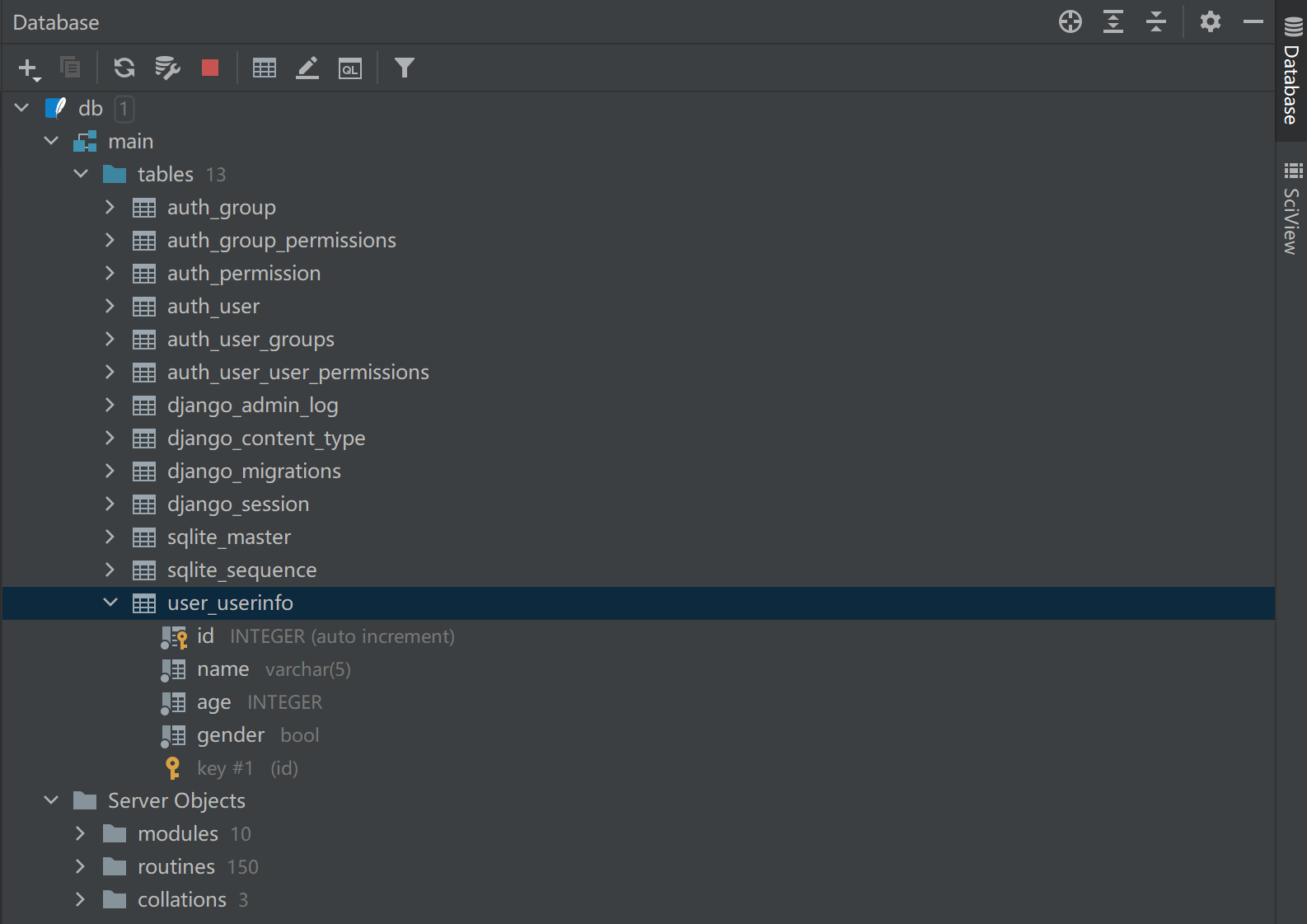The width and height of the screenshot is (1307, 924).
Task: Select the name varchar(5) column
Action: coord(638,668)
